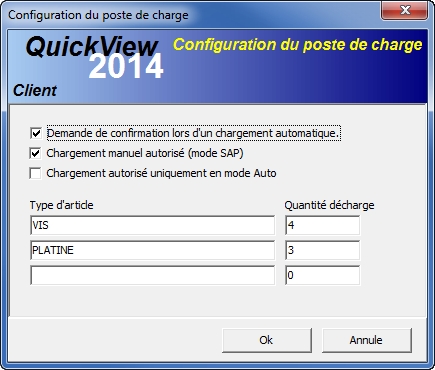Select the empty third article type field
The image size is (435, 370).
[152, 275]
